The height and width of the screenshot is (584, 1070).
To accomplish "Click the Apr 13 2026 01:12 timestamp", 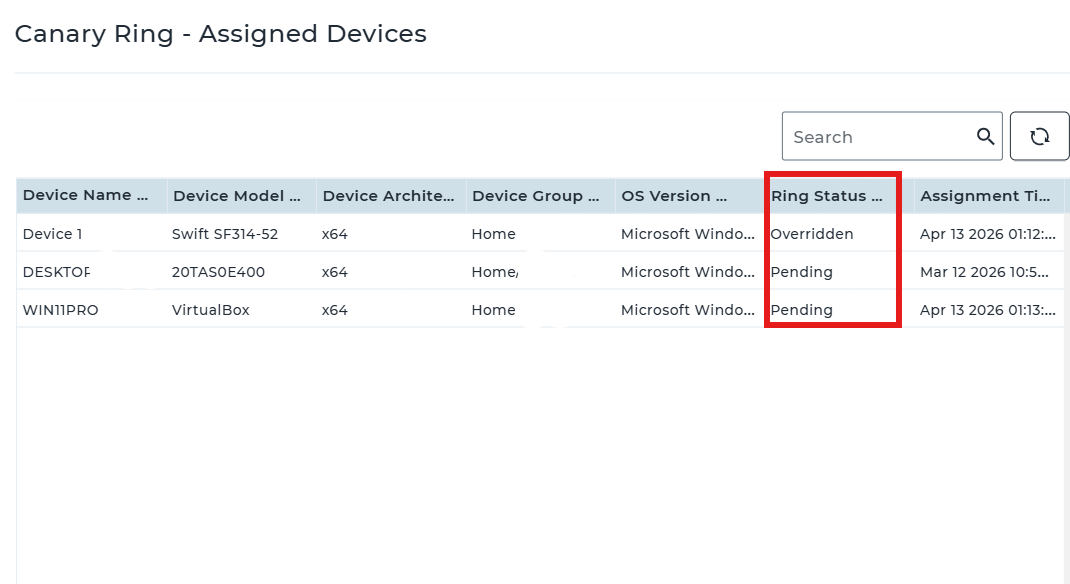I will click(x=987, y=234).
